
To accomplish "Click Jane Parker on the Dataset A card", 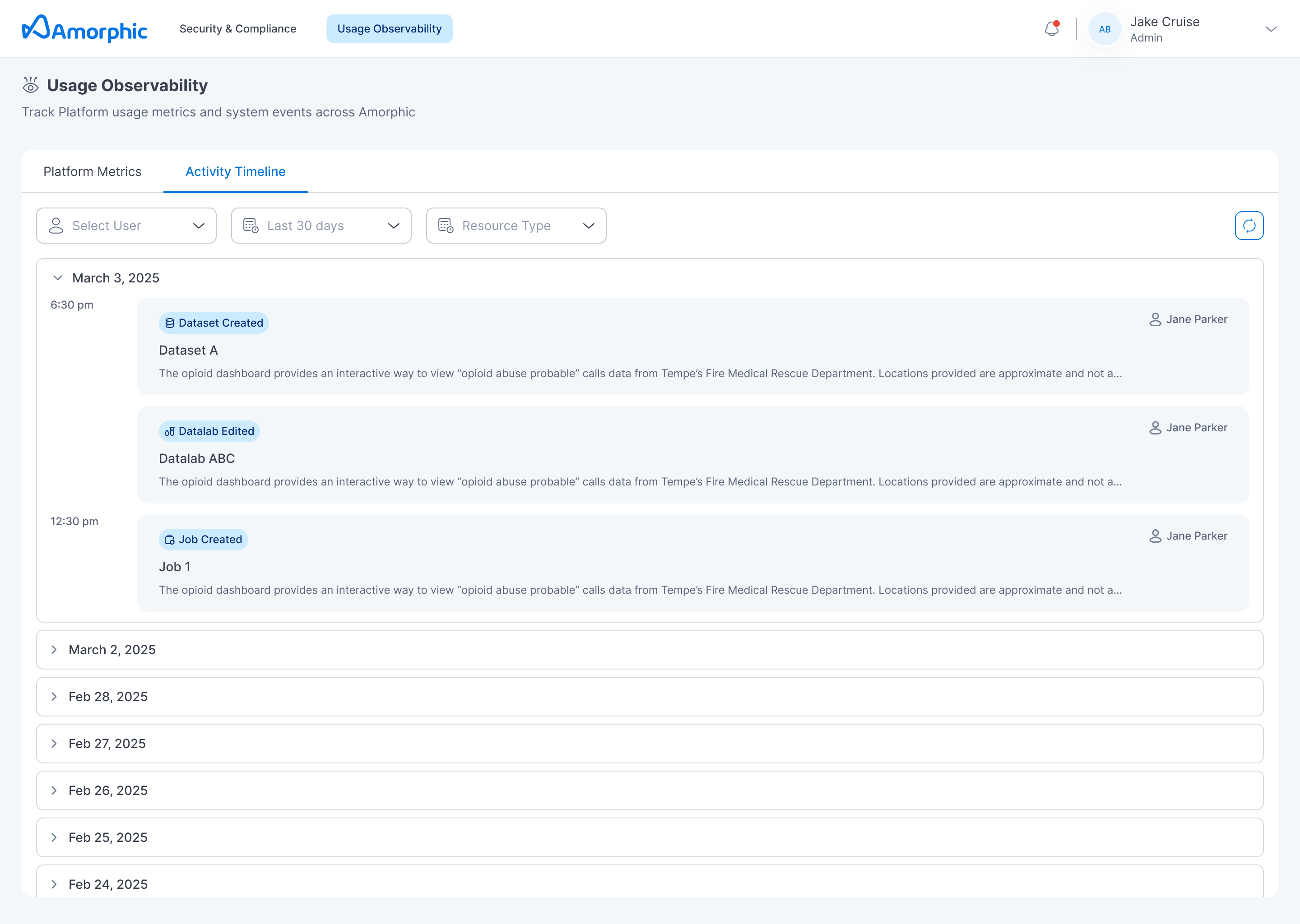I will coord(1197,320).
